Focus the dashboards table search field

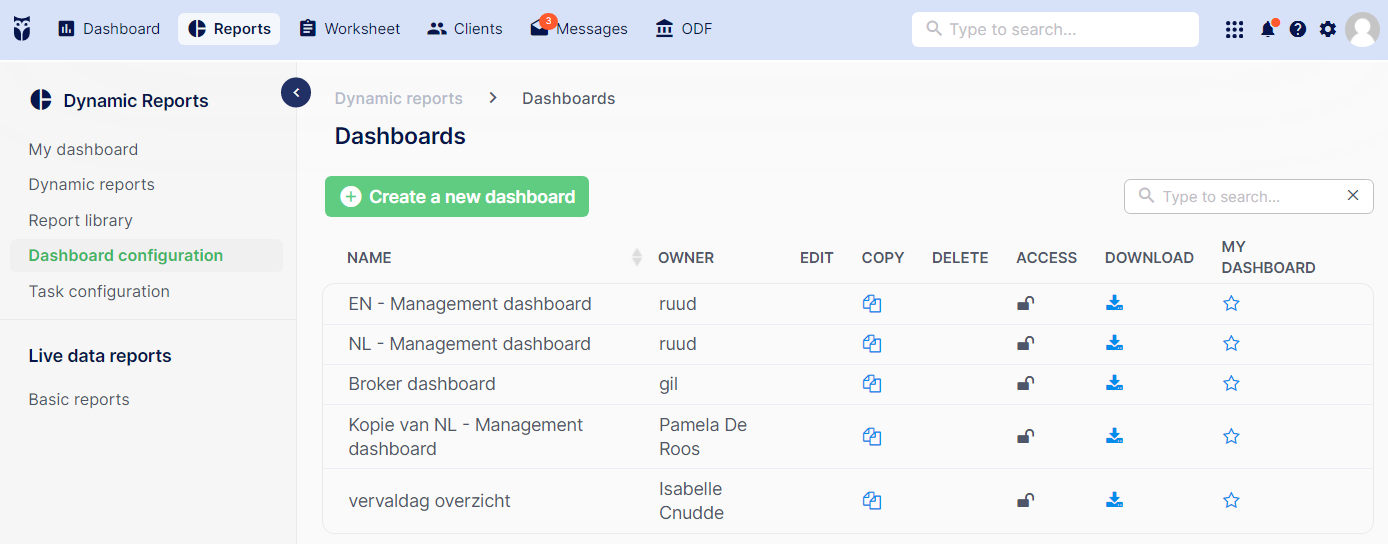tap(1248, 196)
